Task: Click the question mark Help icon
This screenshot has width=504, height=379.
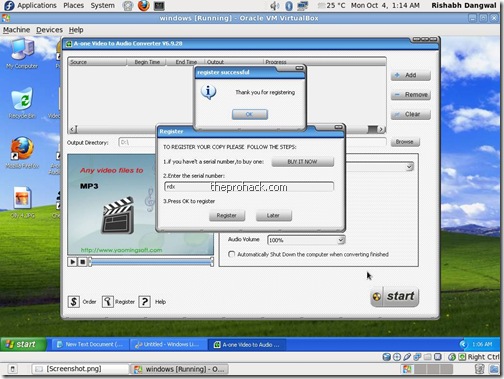Action: (145, 302)
